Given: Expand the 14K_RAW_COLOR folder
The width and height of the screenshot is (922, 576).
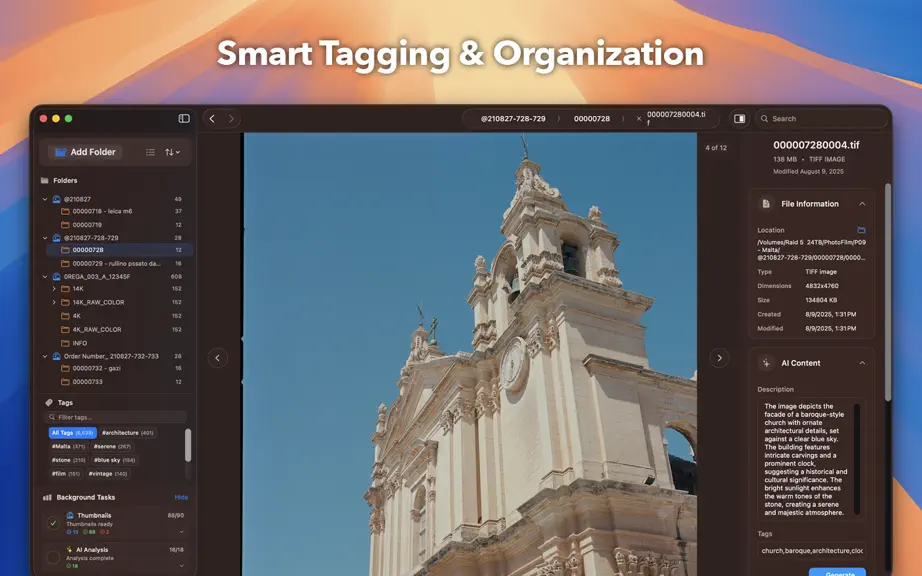Looking at the screenshot, I should (54, 303).
